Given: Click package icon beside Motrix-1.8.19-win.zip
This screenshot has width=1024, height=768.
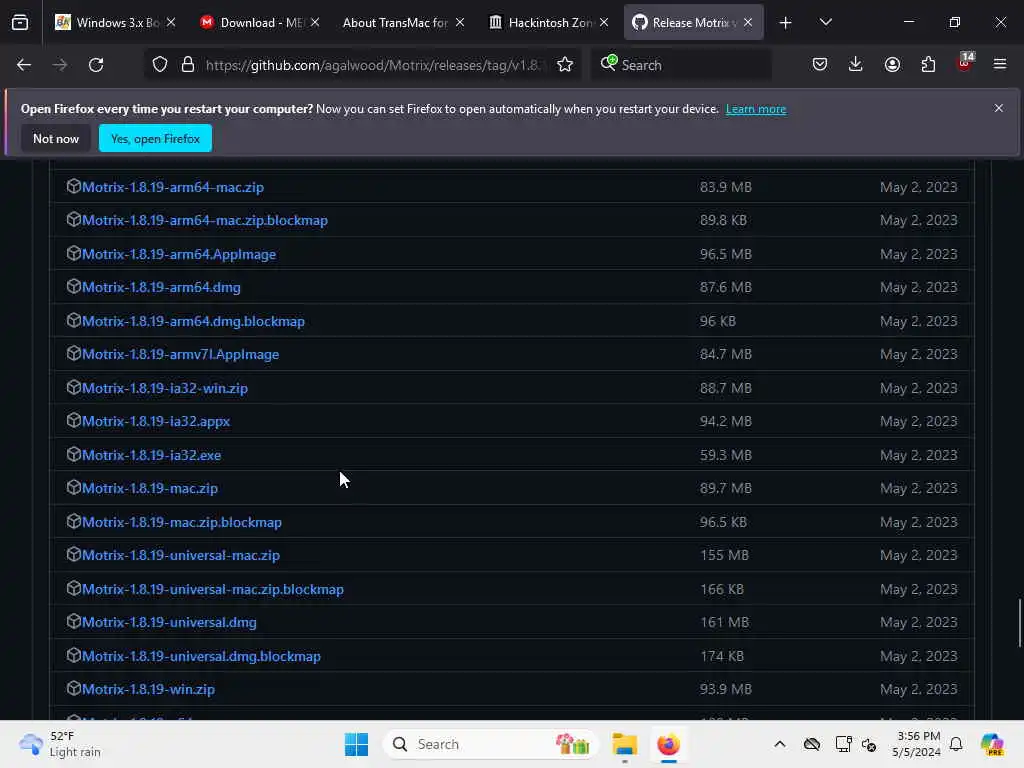Looking at the screenshot, I should click(x=74, y=688).
